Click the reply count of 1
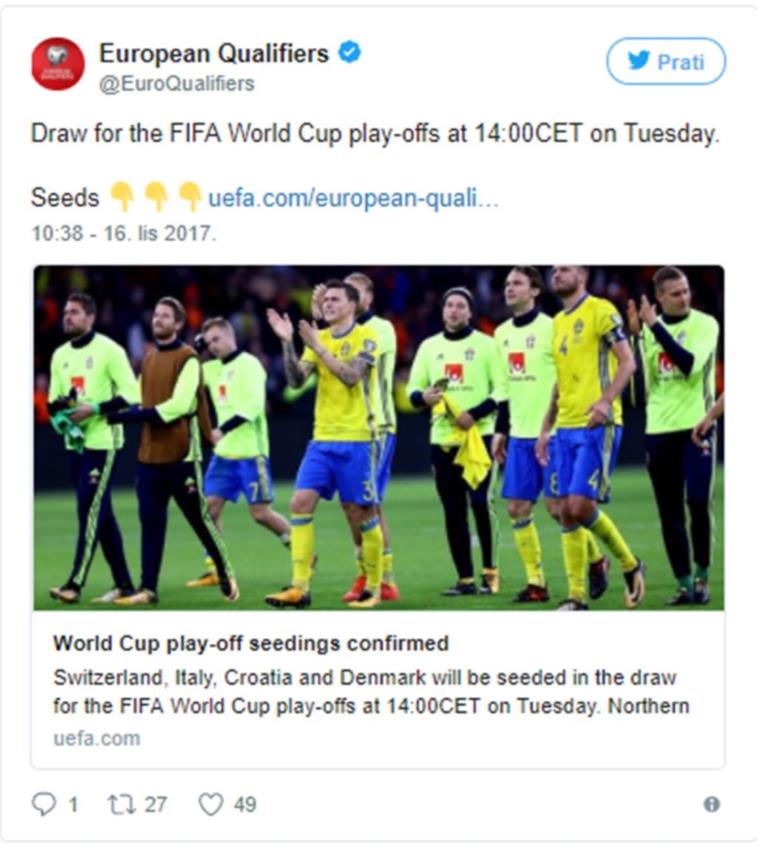Image resolution: width=757 pixels, height=856 pixels. [73, 804]
